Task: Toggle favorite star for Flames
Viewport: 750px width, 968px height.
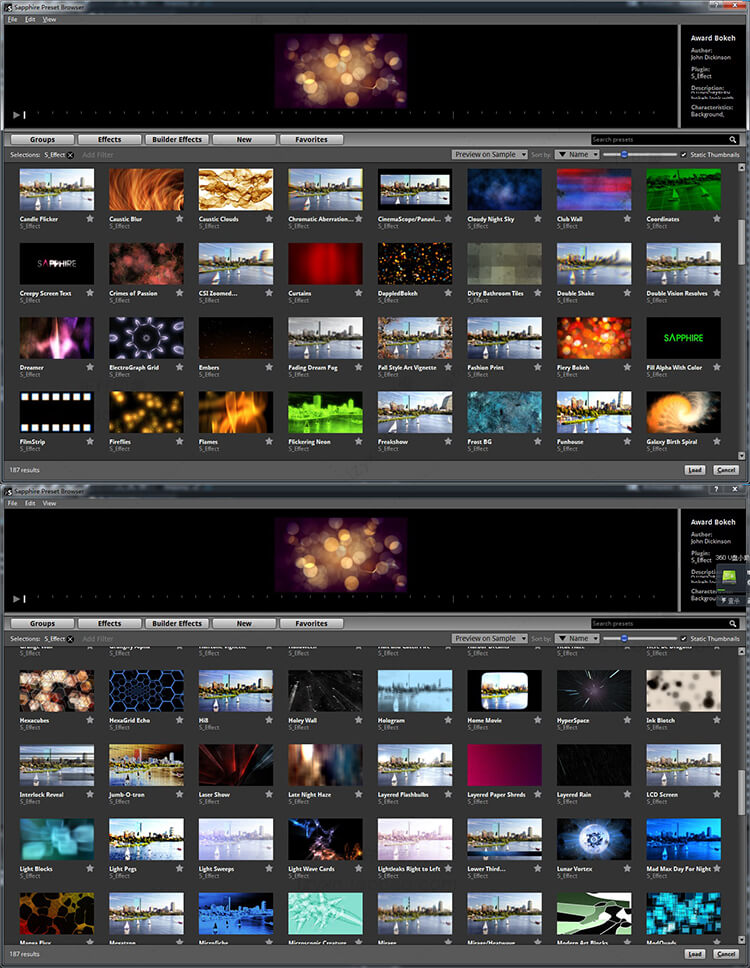Action: point(269,441)
